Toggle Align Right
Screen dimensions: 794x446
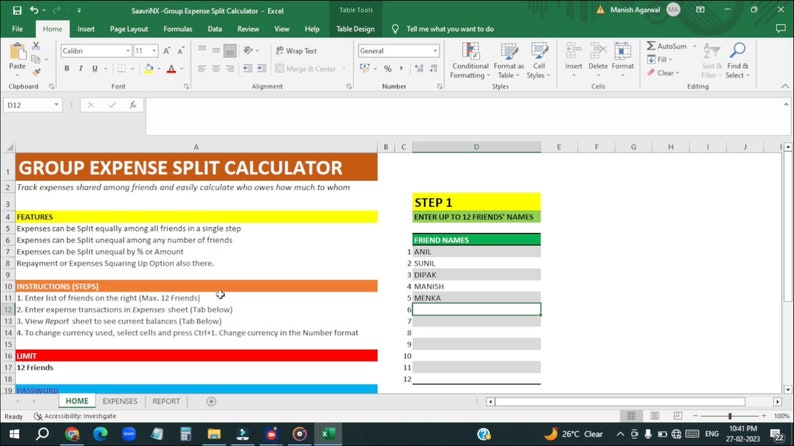point(230,68)
